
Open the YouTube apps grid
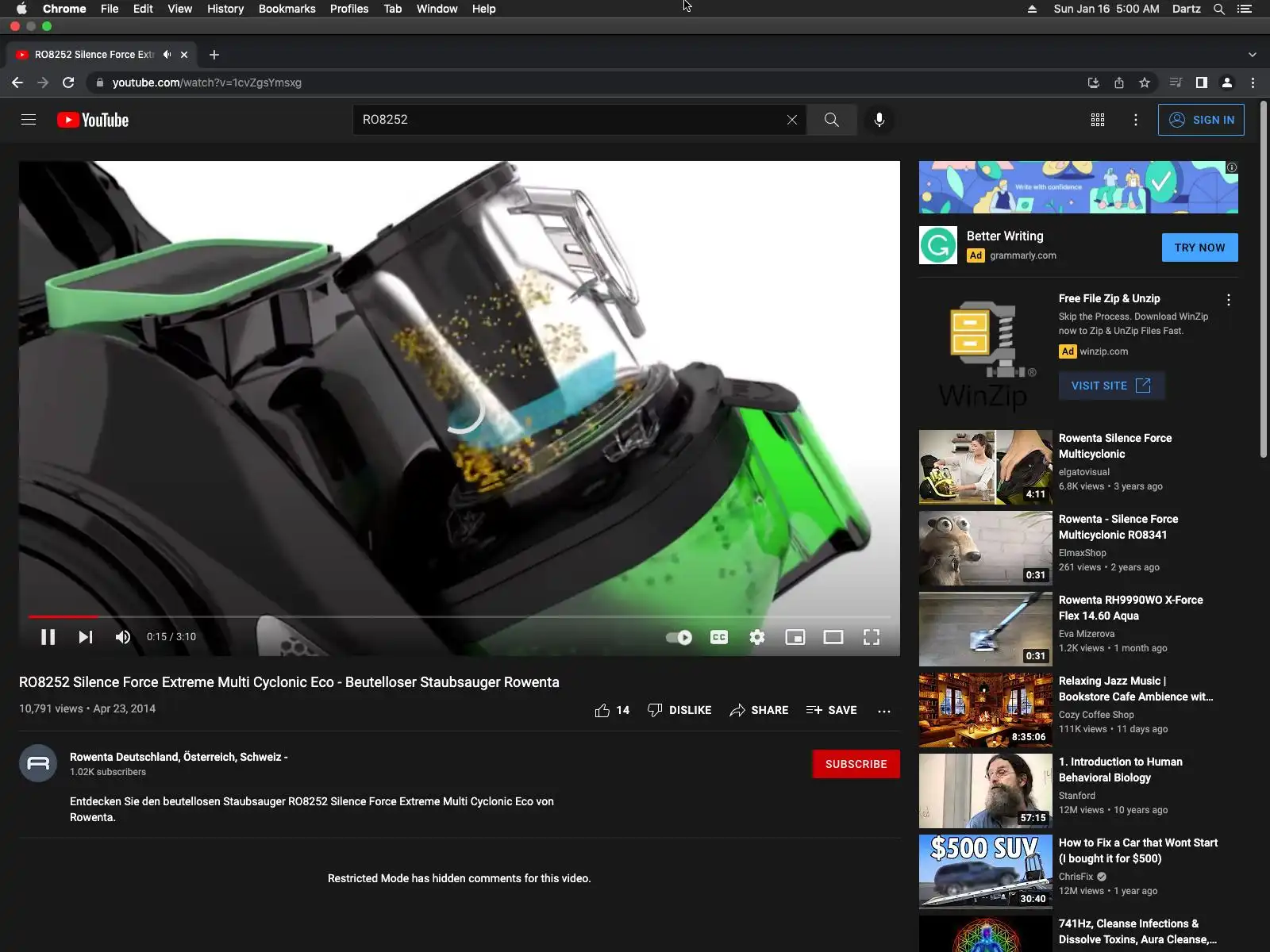(1098, 120)
